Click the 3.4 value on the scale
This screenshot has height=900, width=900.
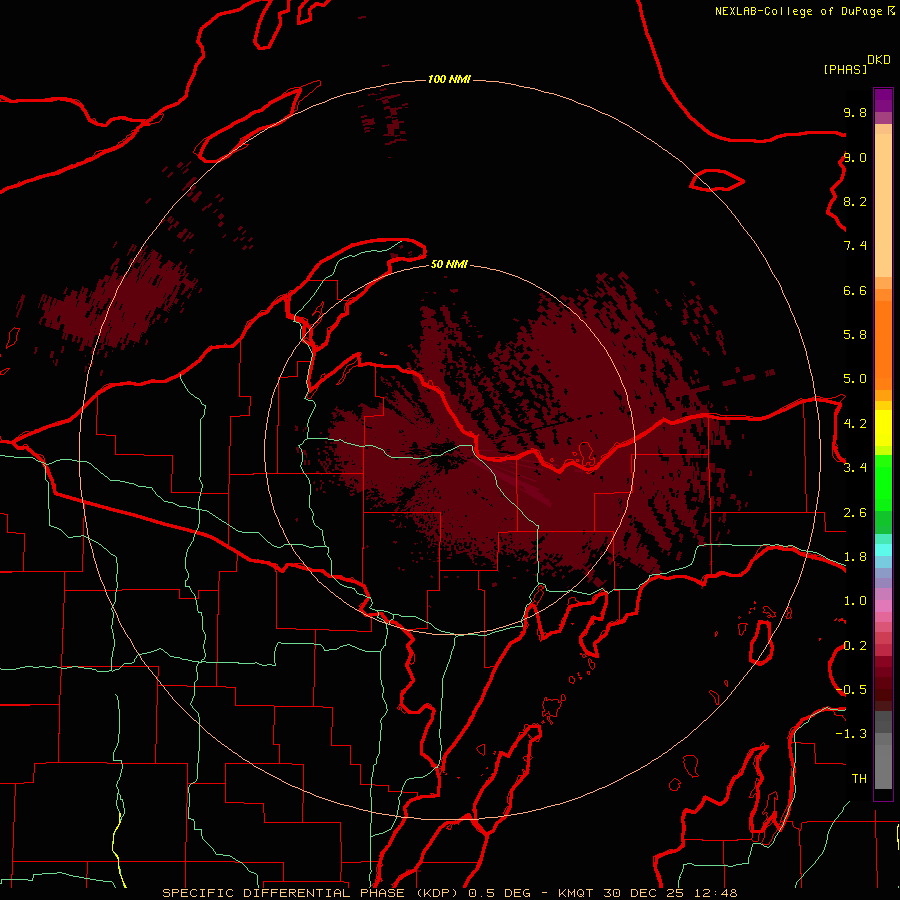pyautogui.click(x=855, y=468)
